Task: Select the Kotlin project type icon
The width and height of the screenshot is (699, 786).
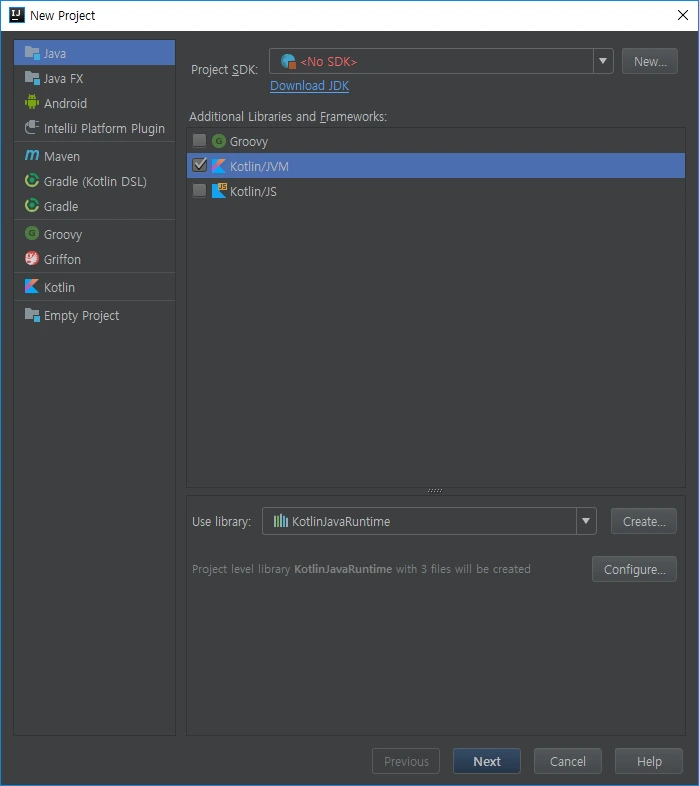Action: (x=32, y=287)
